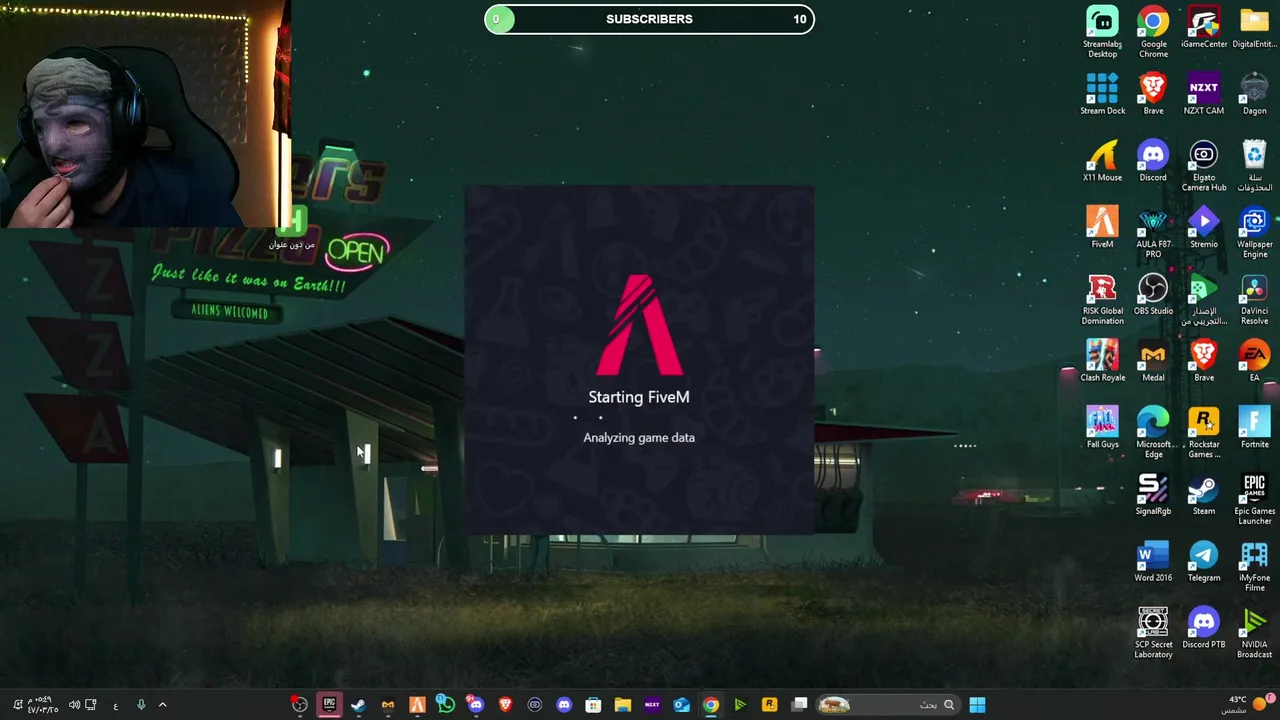Image resolution: width=1280 pixels, height=720 pixels.
Task: Launch Microsoft Edge from the desktop
Action: (x=1153, y=432)
